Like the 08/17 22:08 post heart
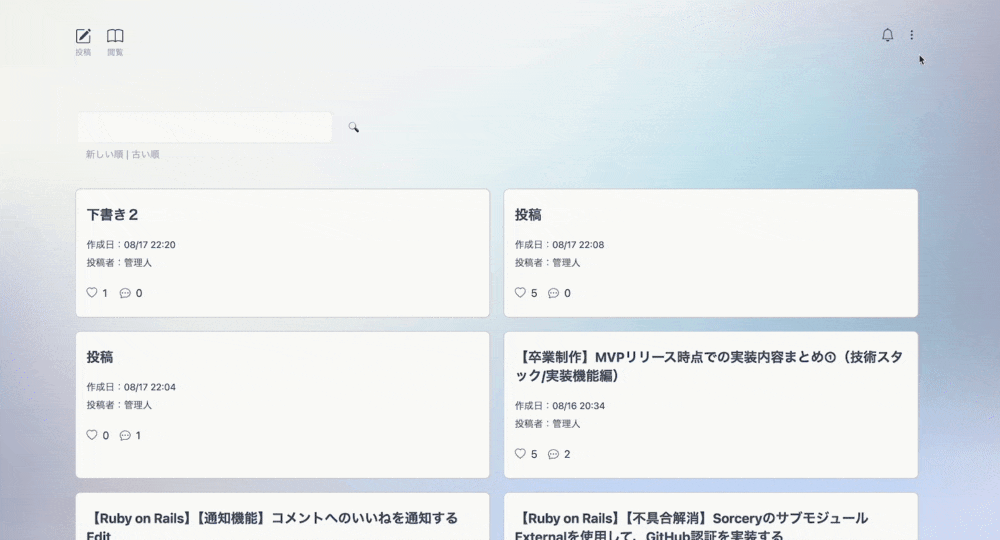The image size is (1000, 540). tap(520, 293)
